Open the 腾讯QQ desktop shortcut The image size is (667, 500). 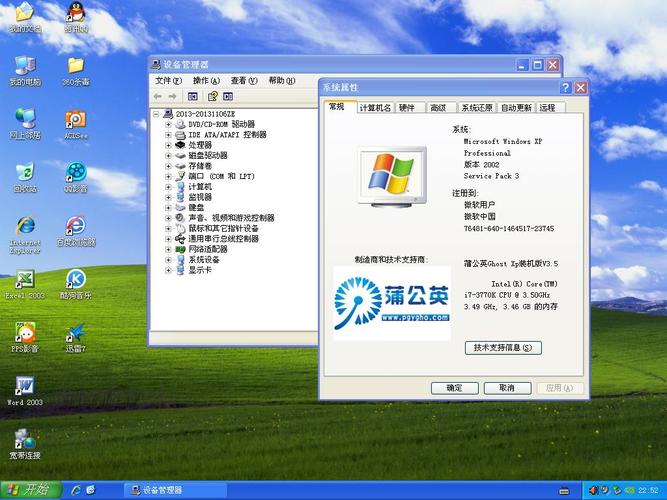76,17
